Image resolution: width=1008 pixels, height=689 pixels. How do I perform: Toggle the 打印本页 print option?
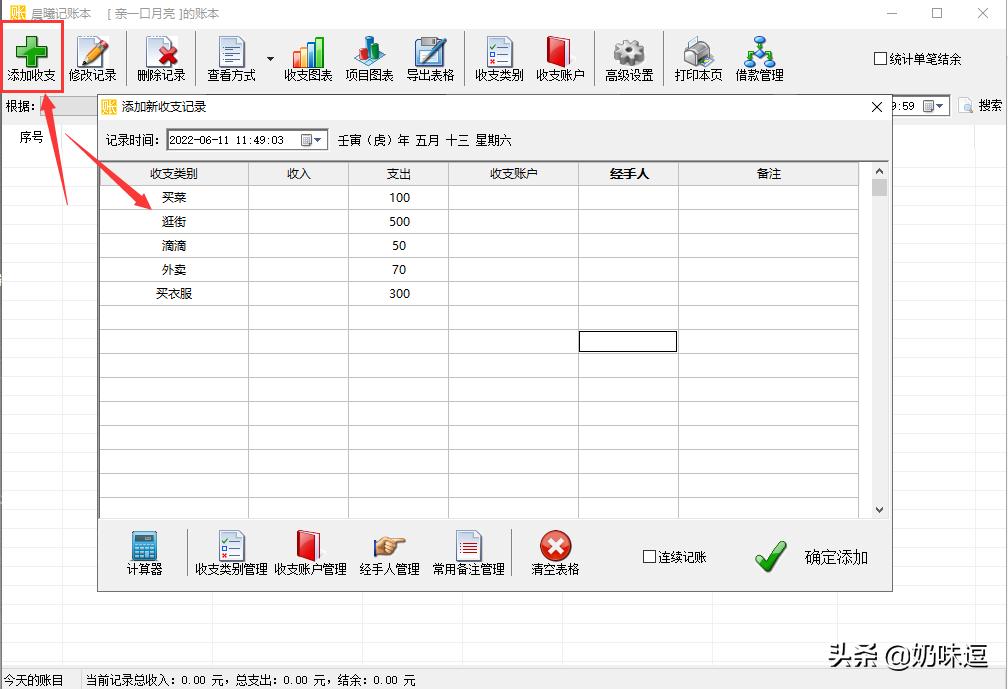(697, 57)
